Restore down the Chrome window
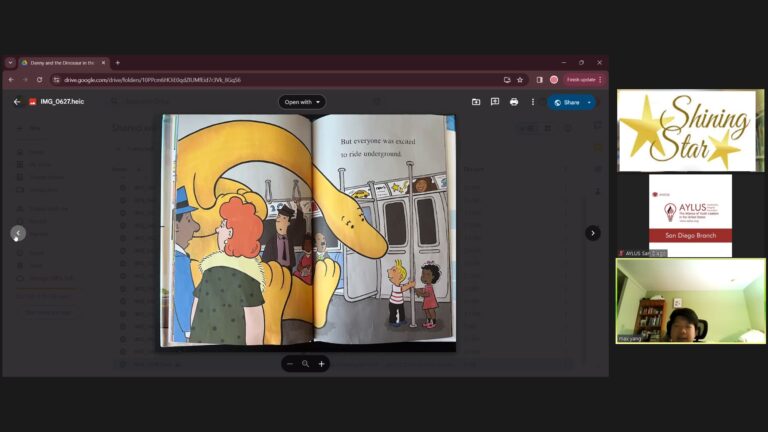This screenshot has height=432, width=768. click(581, 63)
